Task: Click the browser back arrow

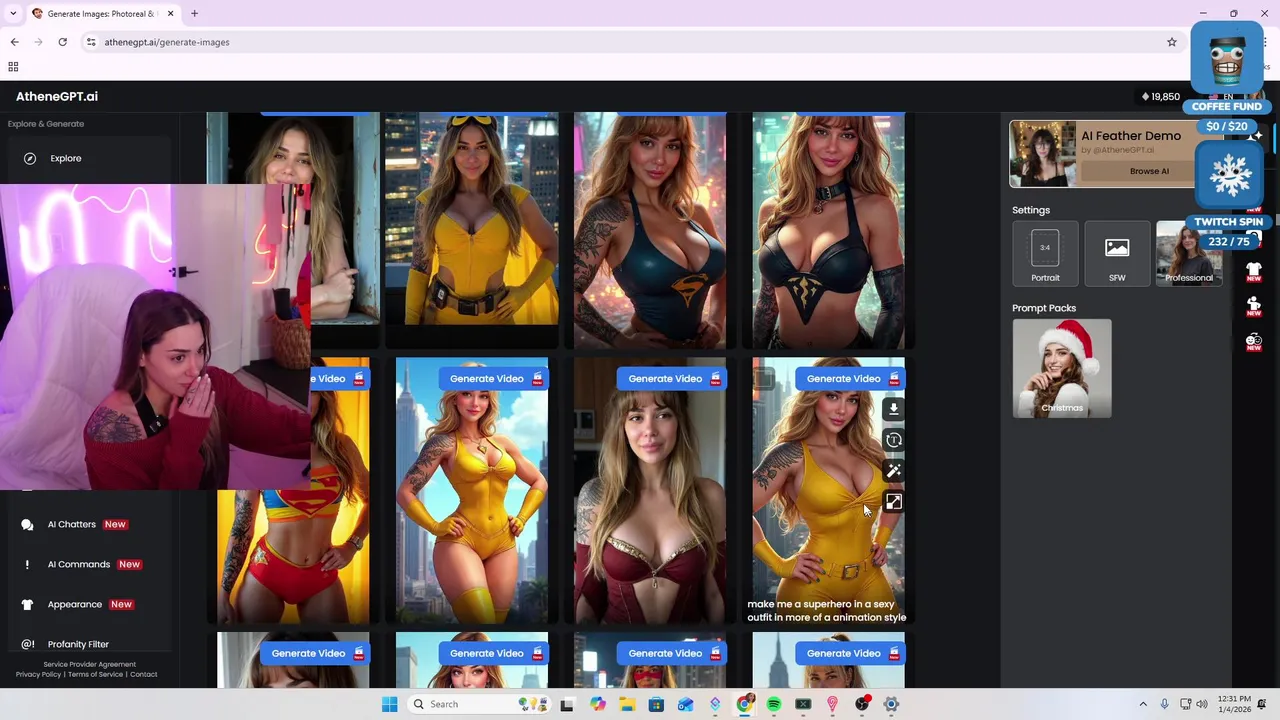Action: [x=14, y=42]
